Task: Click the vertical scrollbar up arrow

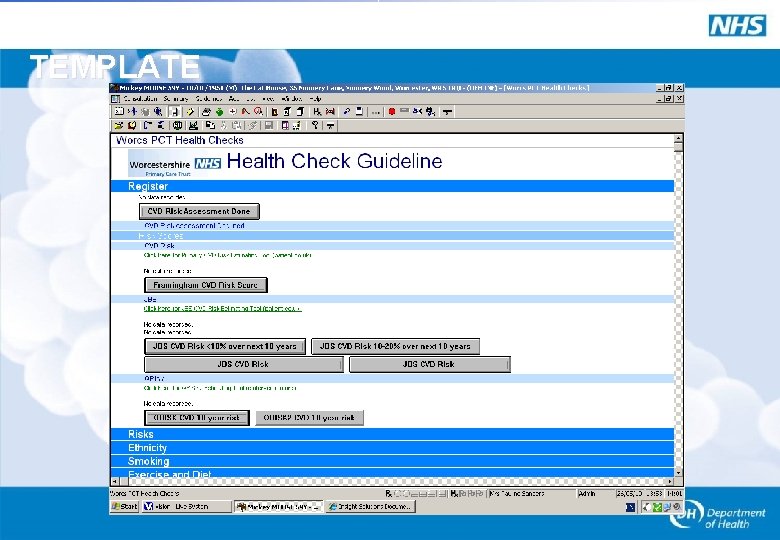Action: click(x=679, y=138)
